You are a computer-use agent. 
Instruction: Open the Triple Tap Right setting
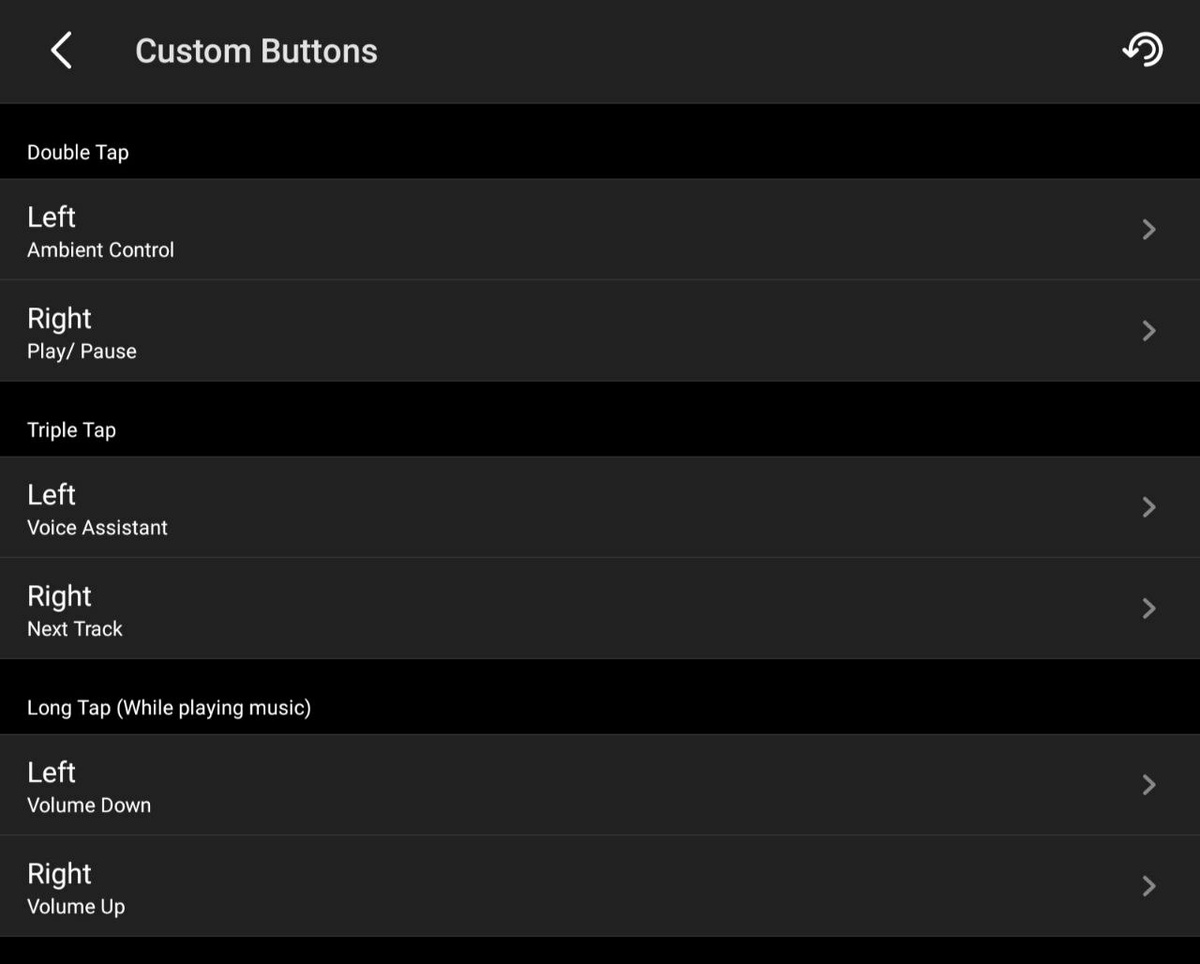click(x=59, y=597)
